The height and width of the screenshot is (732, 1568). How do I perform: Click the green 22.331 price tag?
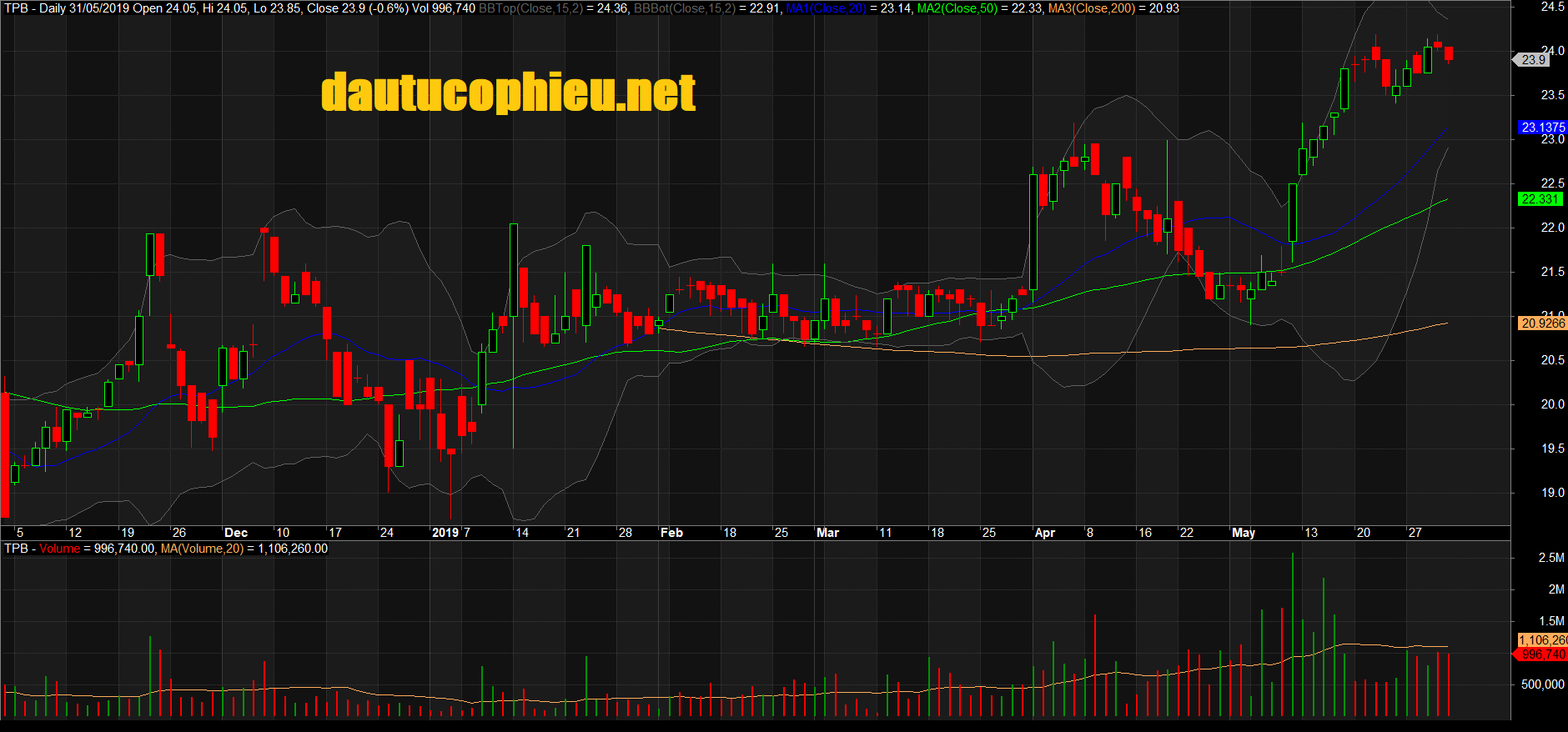(1539, 199)
